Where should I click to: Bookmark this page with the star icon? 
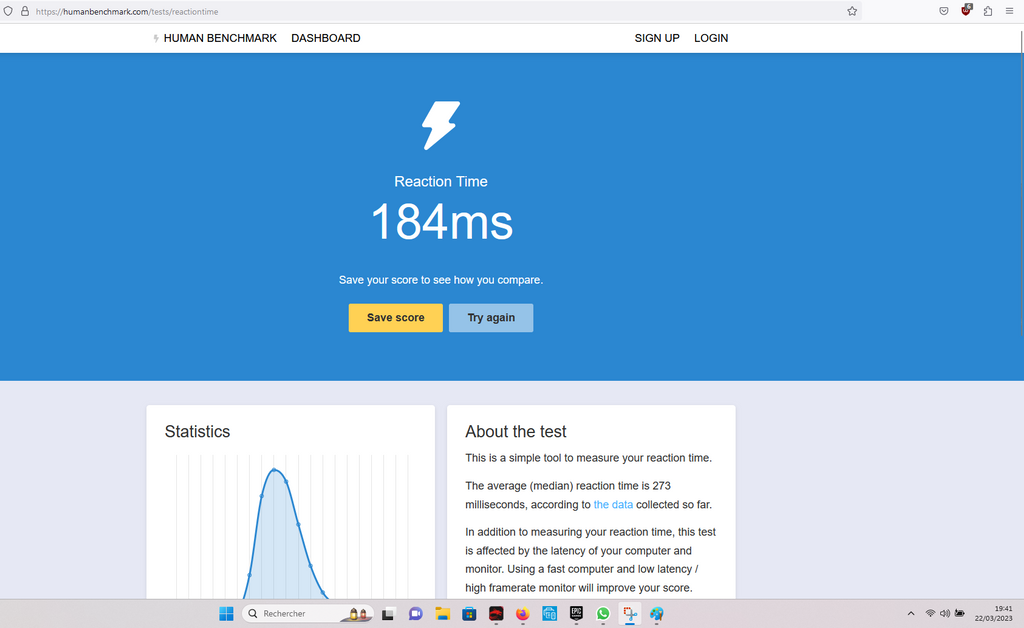coord(852,11)
